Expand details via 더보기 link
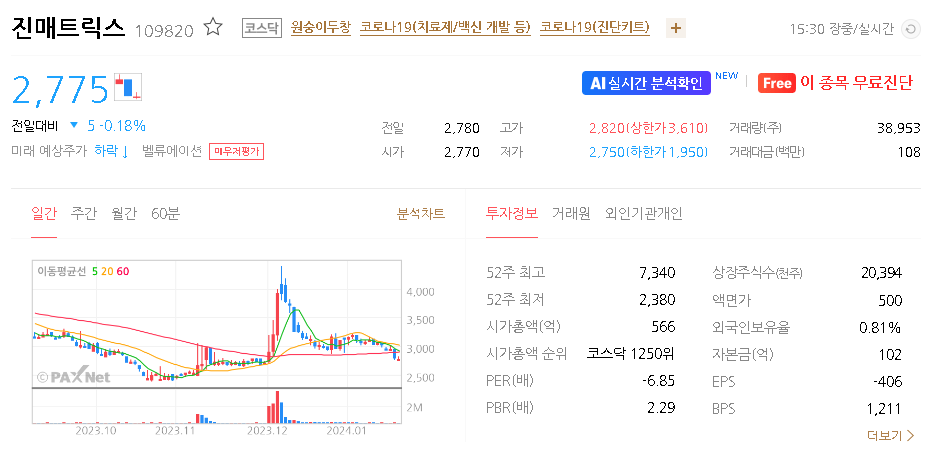934x451 pixels. 891,436
